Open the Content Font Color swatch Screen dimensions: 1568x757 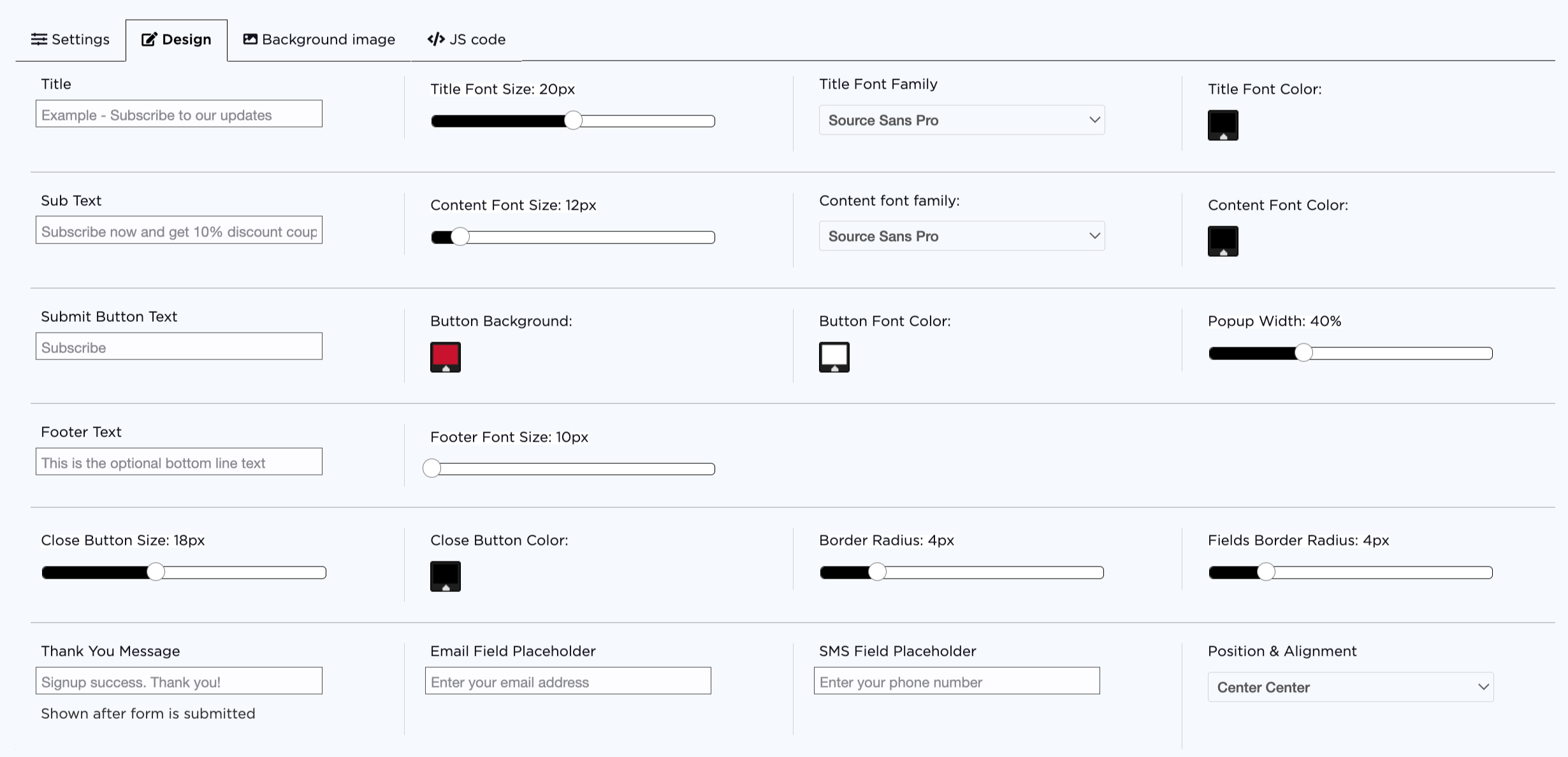coord(1223,242)
